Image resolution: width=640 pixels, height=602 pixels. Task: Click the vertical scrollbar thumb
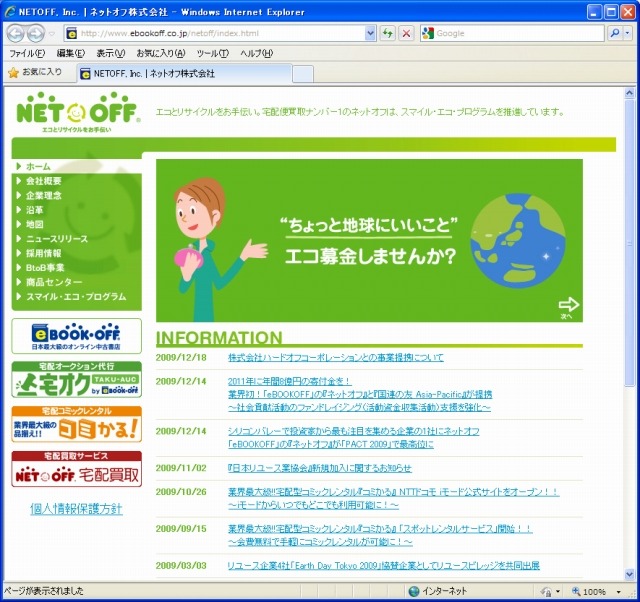629,243
